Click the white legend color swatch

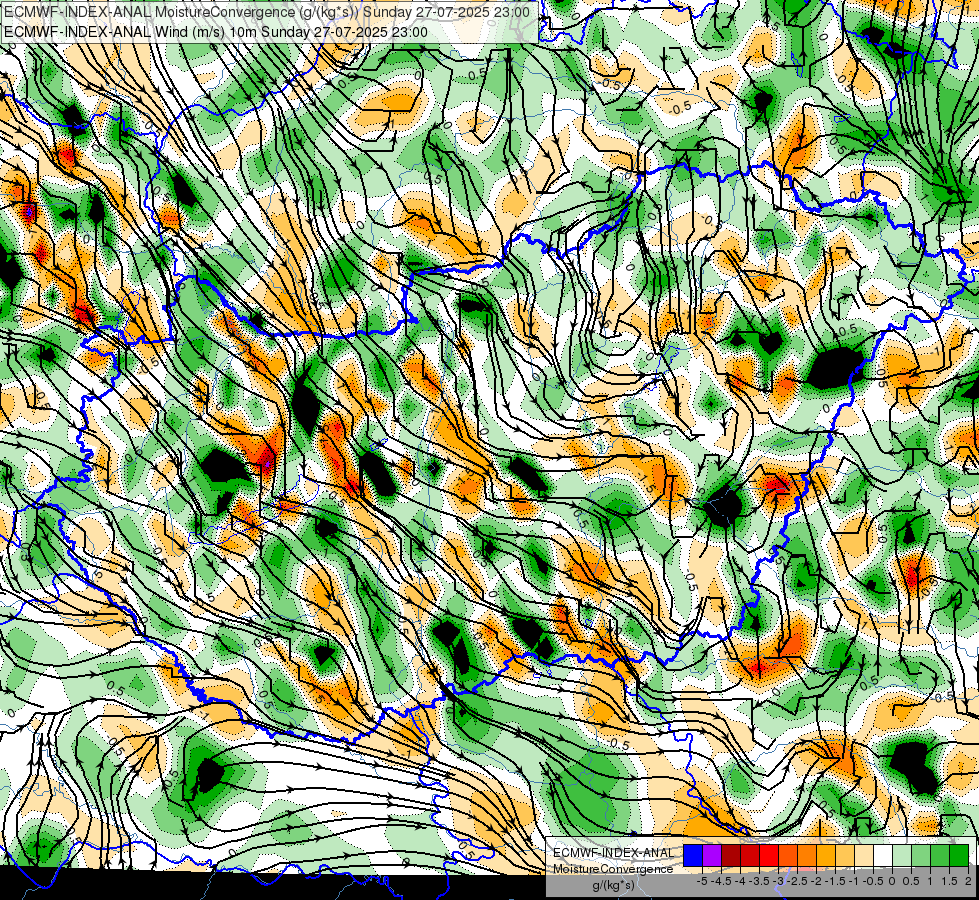(883, 855)
